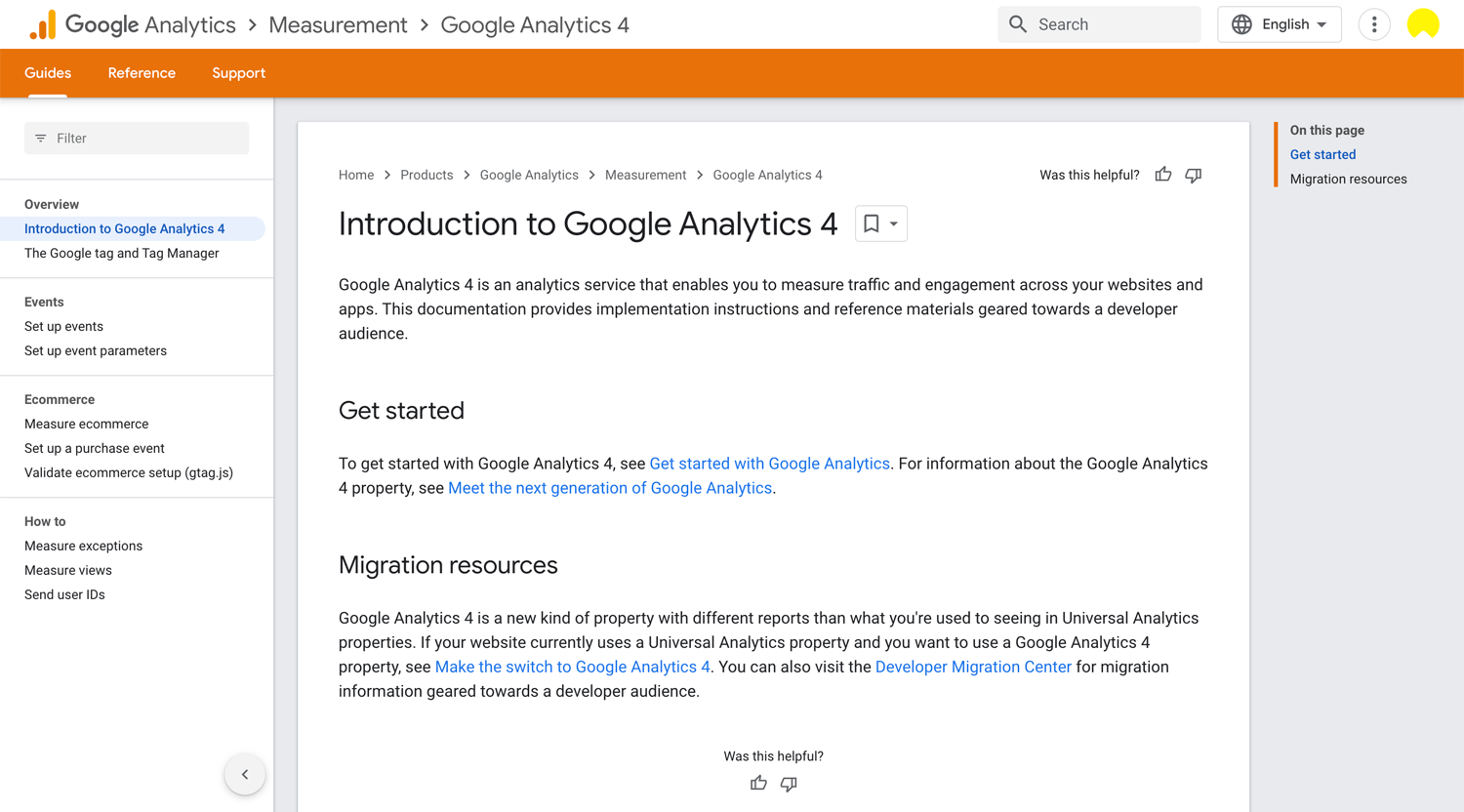The width and height of the screenshot is (1464, 812).
Task: Click Home in the page breadcrumb
Action: tap(356, 175)
